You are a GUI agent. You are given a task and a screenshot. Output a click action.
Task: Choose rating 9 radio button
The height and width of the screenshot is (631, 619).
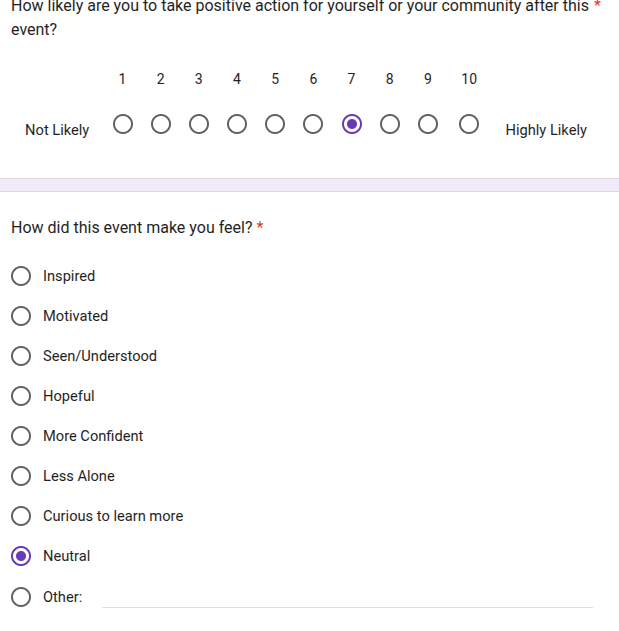(x=428, y=125)
